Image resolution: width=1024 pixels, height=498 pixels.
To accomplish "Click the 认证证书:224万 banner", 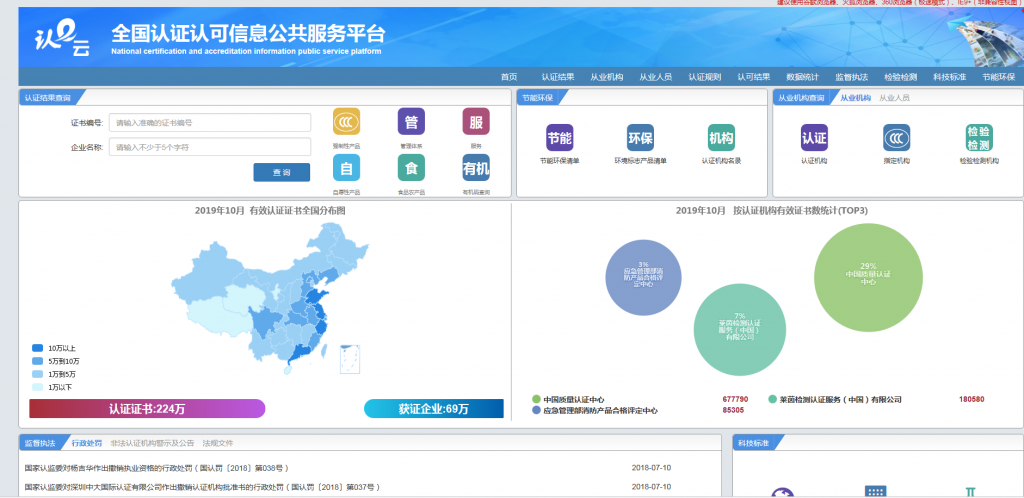I will (147, 409).
